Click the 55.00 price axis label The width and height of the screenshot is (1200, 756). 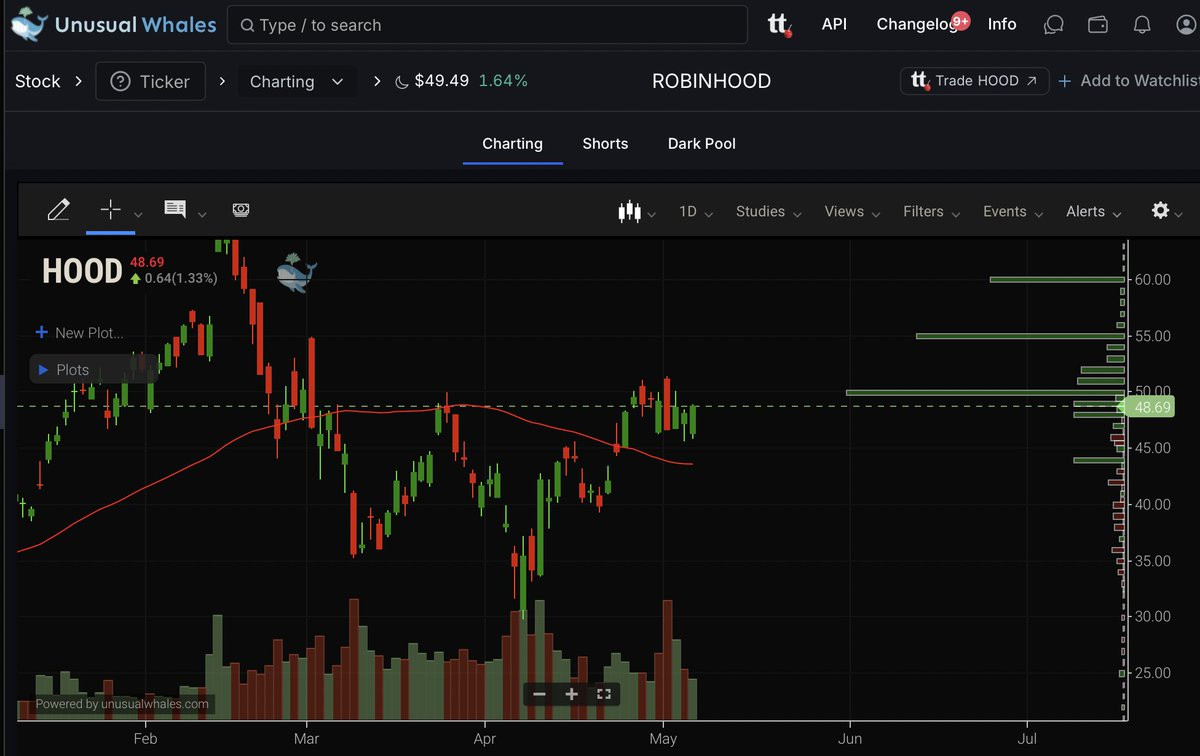pyautogui.click(x=1153, y=336)
